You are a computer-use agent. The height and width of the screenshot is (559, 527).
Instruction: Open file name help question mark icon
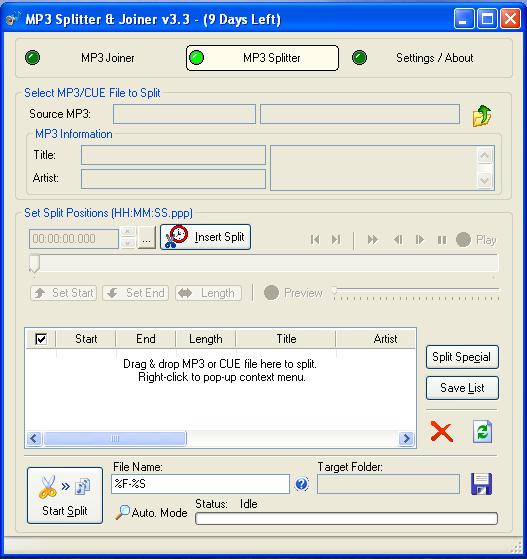302,484
